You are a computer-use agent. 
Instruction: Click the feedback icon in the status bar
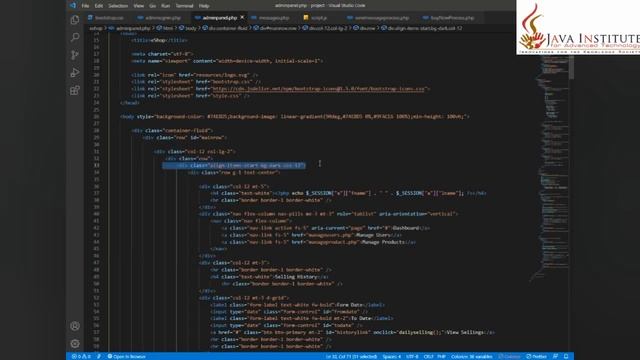click(x=555, y=356)
